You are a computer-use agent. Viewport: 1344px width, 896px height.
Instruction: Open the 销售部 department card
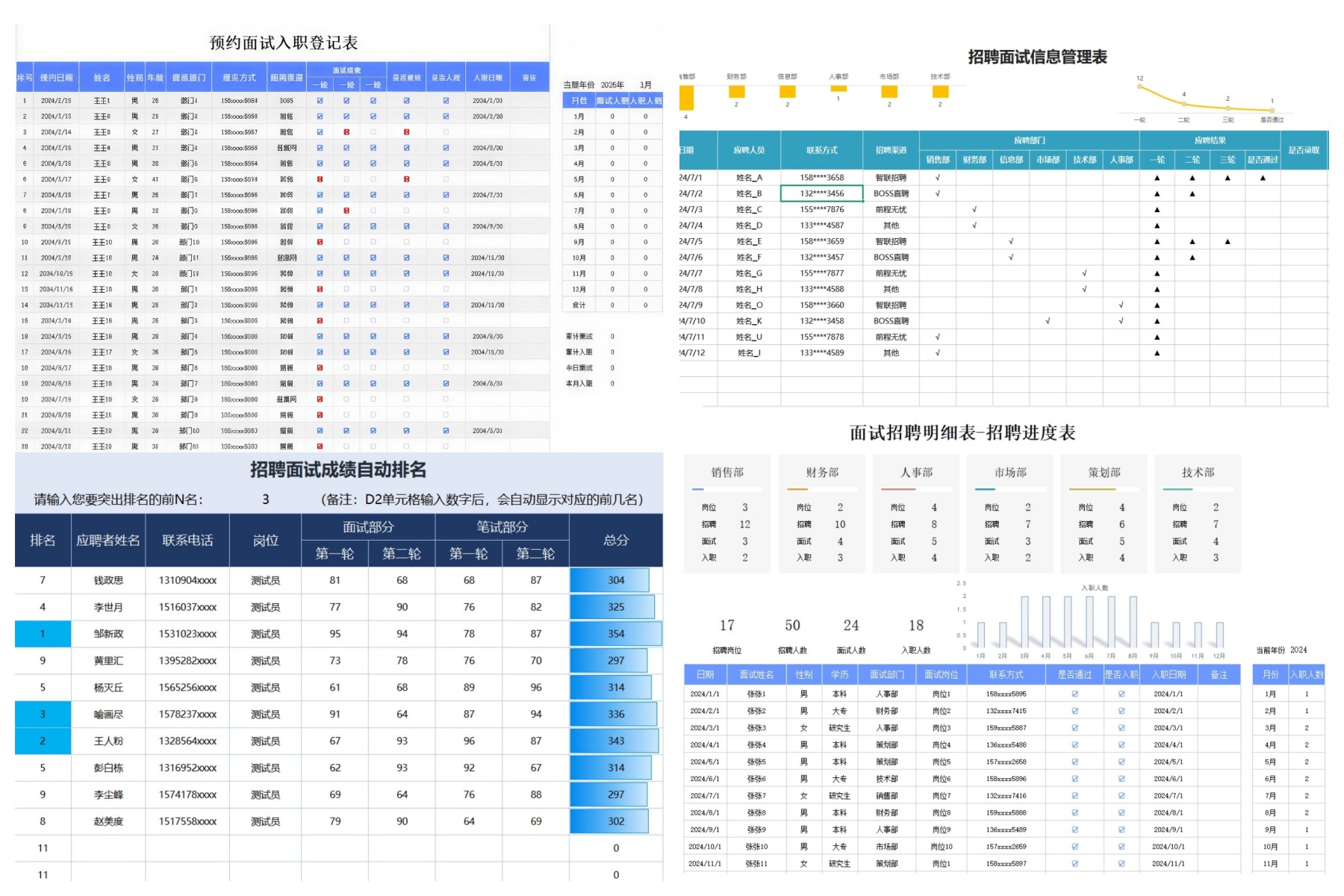[728, 514]
